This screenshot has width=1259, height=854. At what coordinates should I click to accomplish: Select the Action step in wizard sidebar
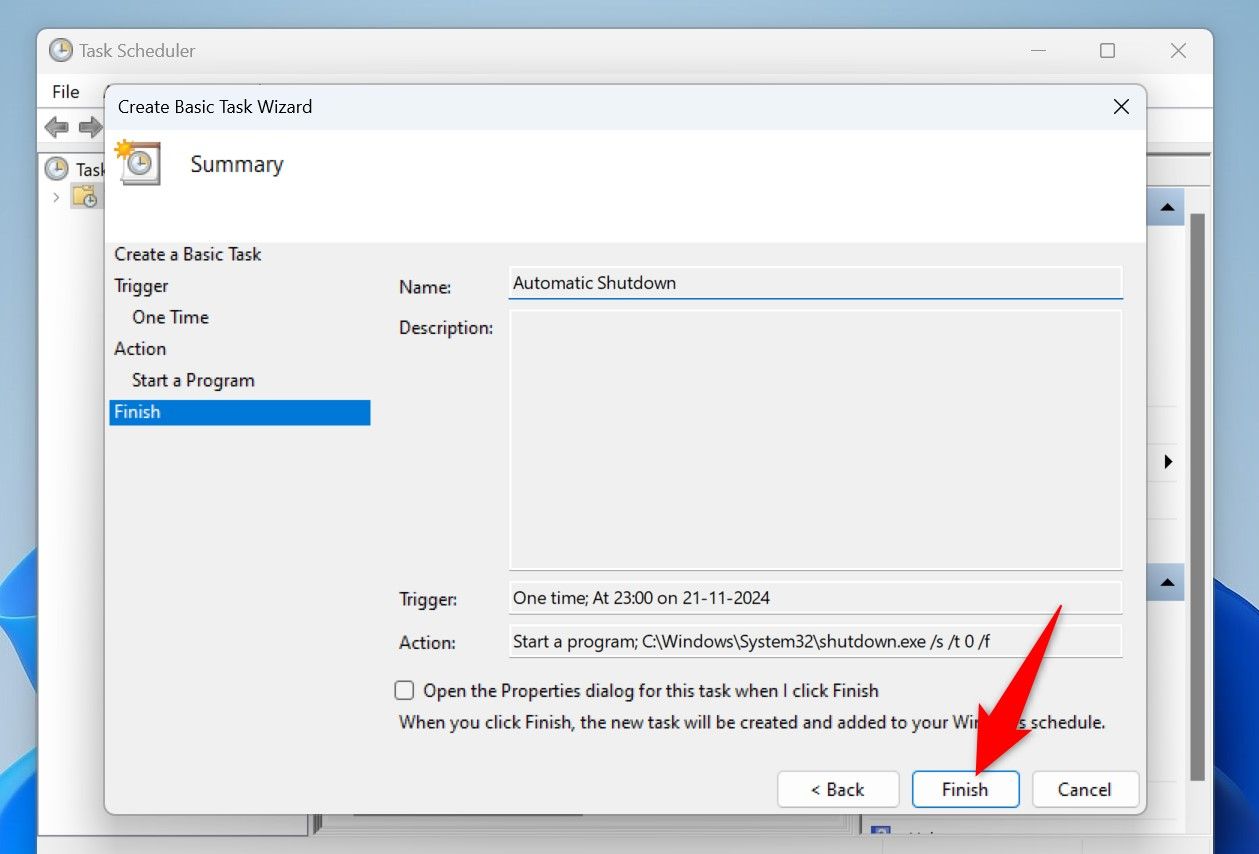(140, 349)
